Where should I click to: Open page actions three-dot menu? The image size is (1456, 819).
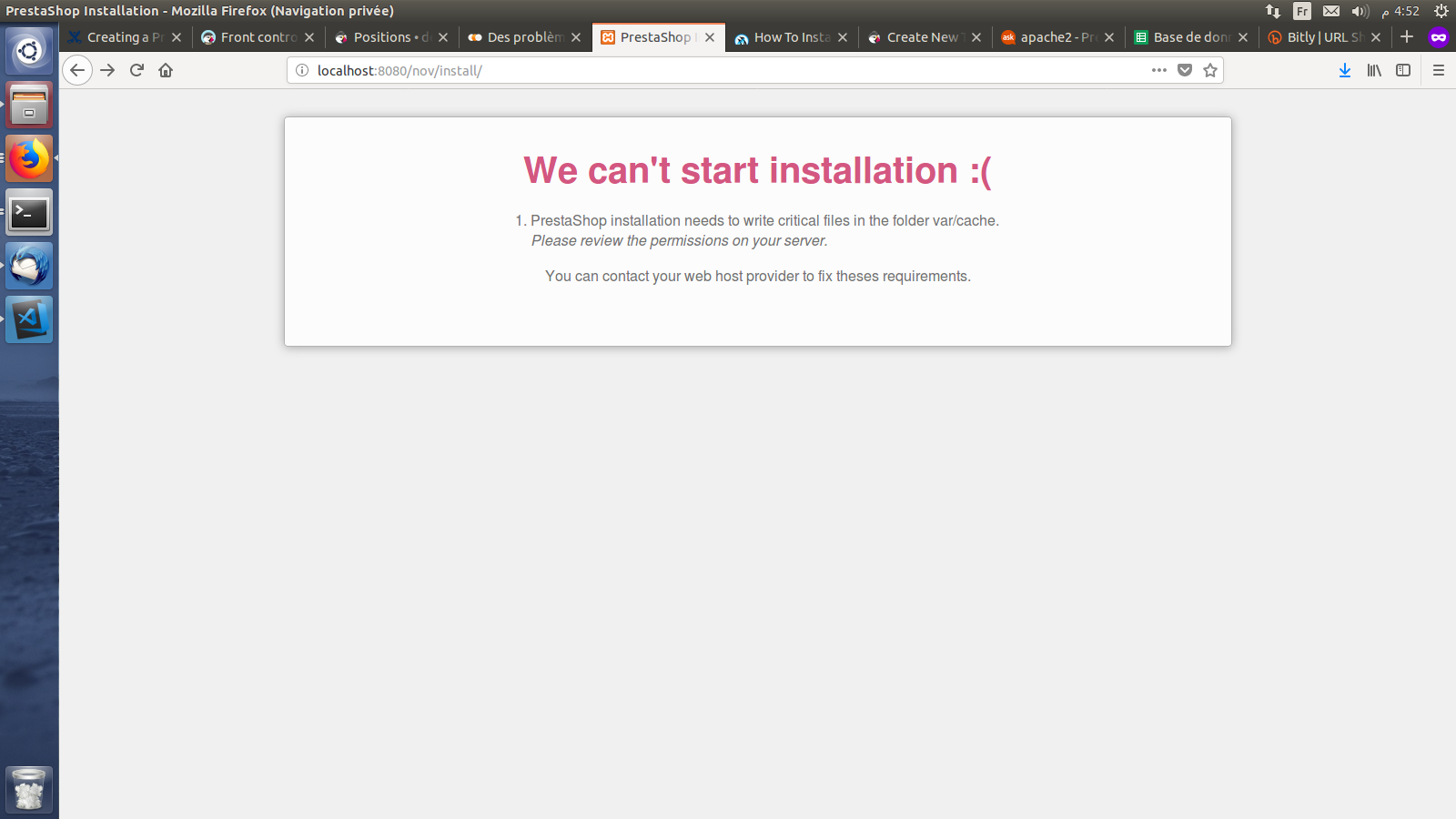pos(1158,70)
